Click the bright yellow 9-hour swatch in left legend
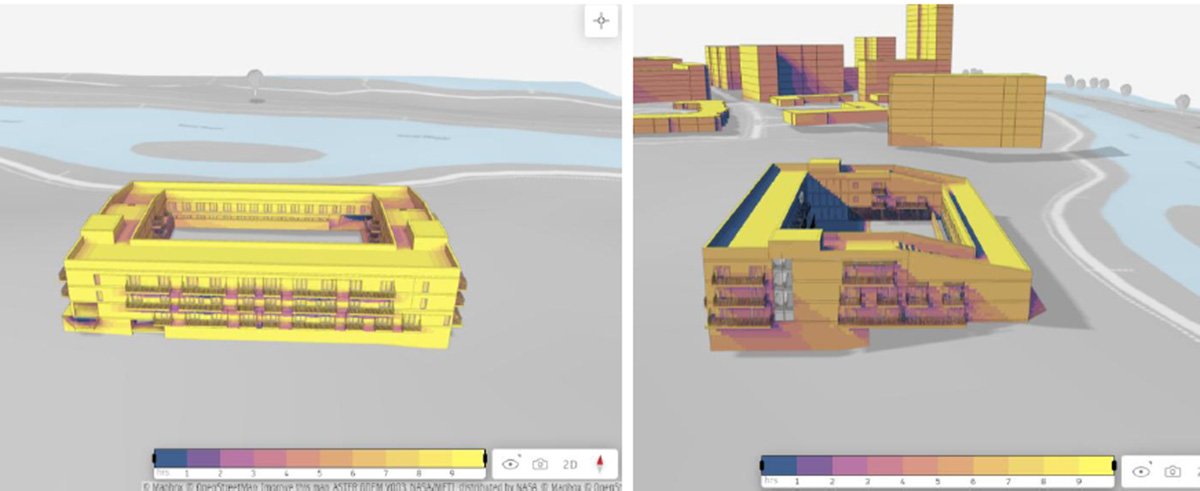The height and width of the screenshot is (491, 1200). click(468, 459)
